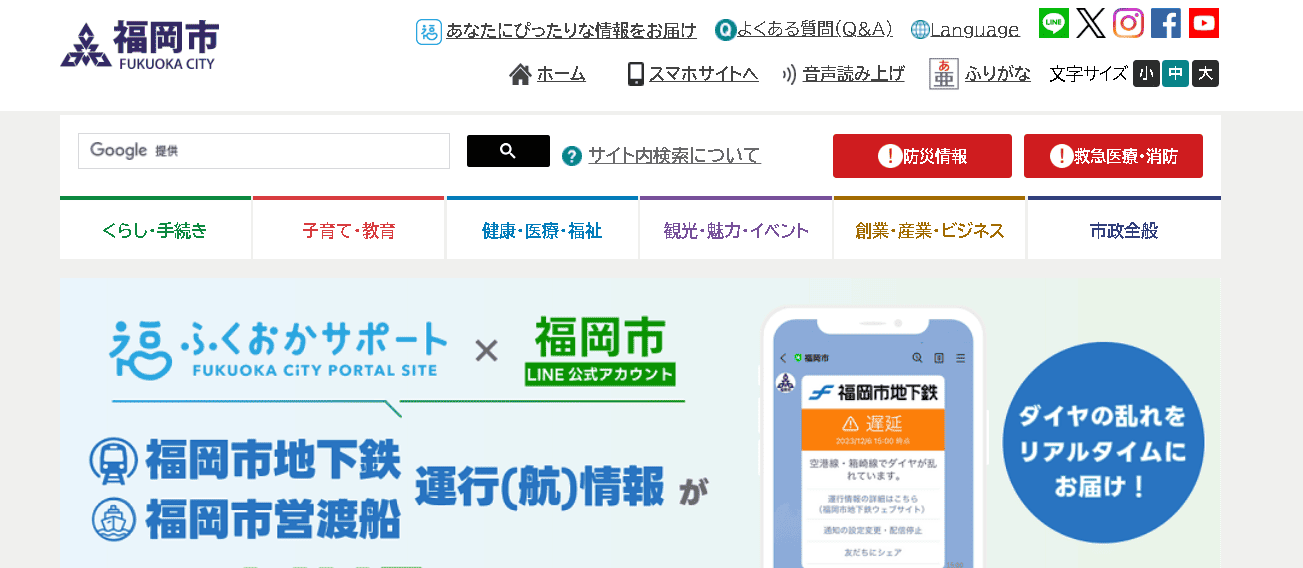1303x568 pixels.
Task: Click the Q icon beside よくある質問
Action: pos(725,30)
